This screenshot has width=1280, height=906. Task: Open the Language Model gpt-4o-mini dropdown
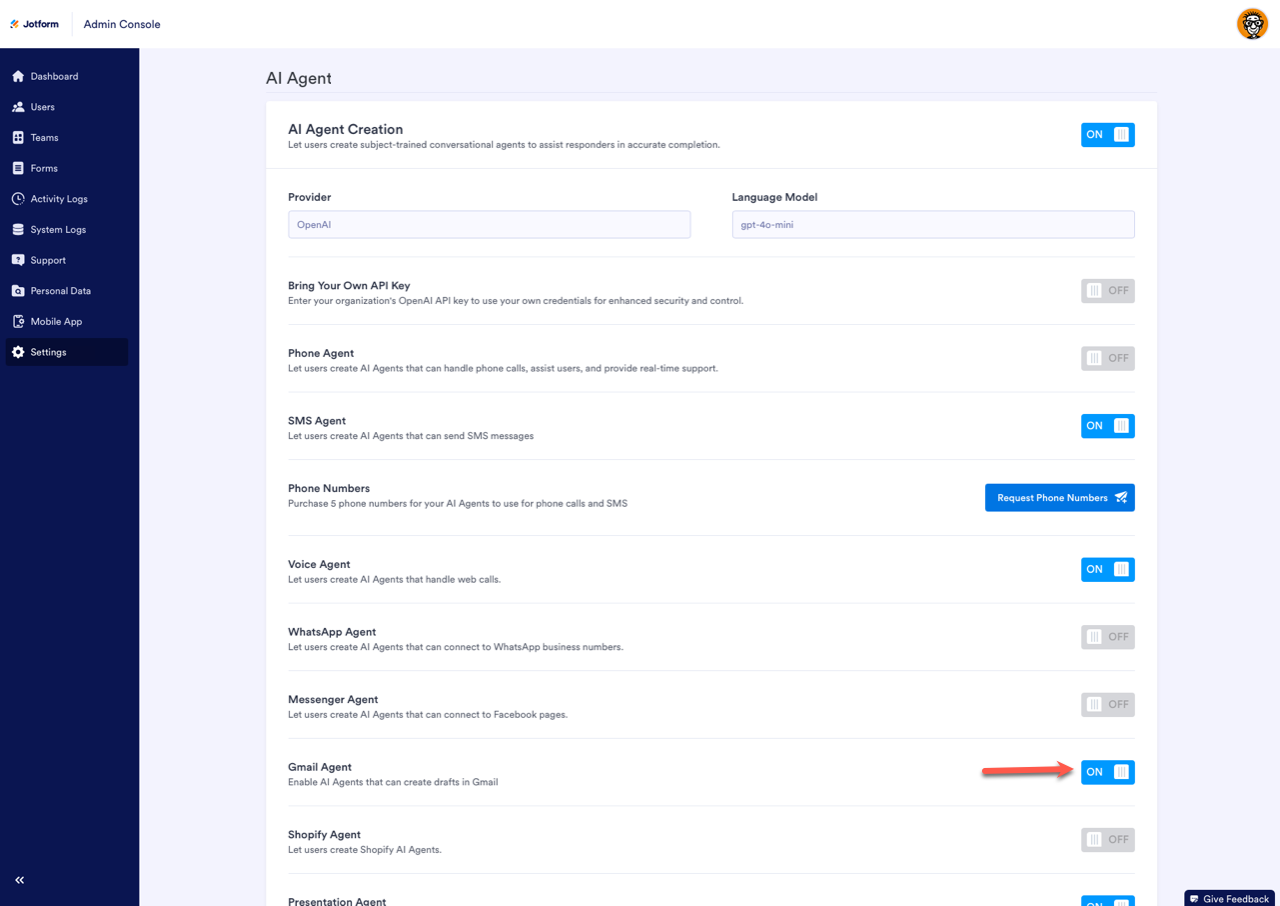tap(932, 225)
